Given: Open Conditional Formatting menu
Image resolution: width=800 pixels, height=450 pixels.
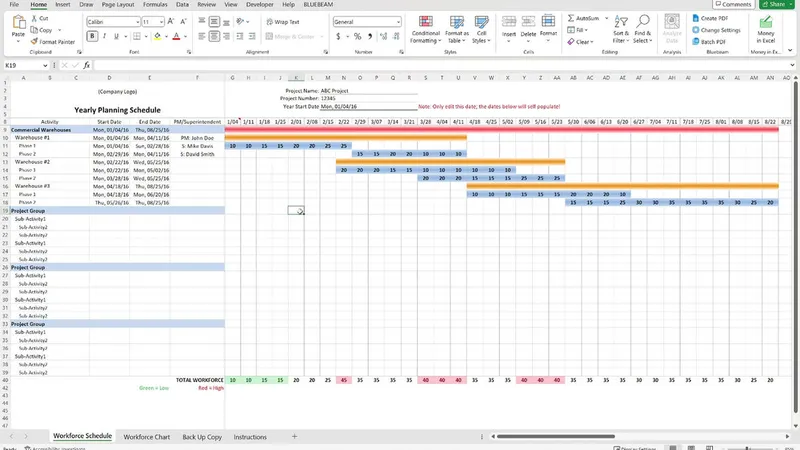Looking at the screenshot, I should pos(426,30).
